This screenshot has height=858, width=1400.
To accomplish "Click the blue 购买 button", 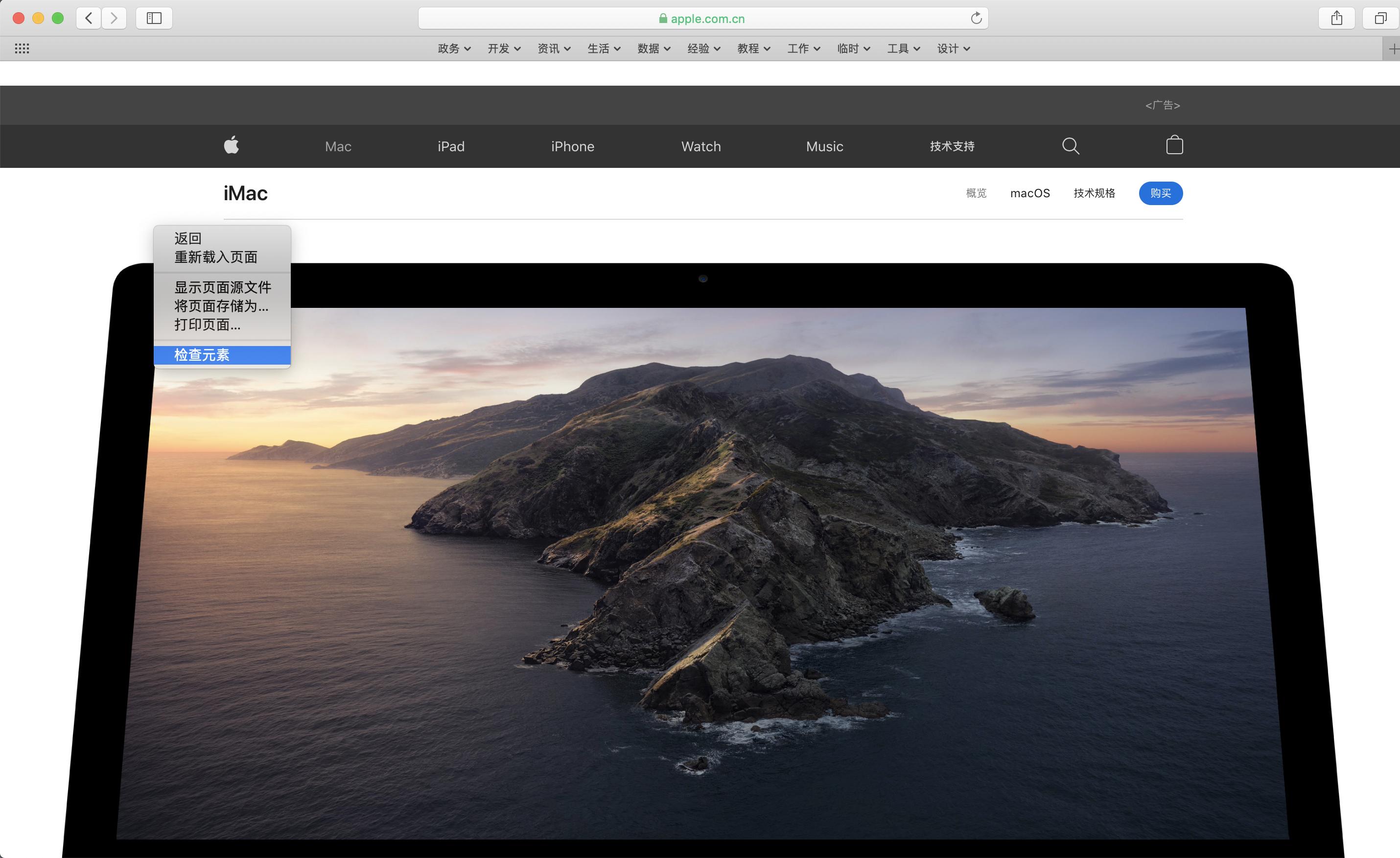I will 1160,193.
